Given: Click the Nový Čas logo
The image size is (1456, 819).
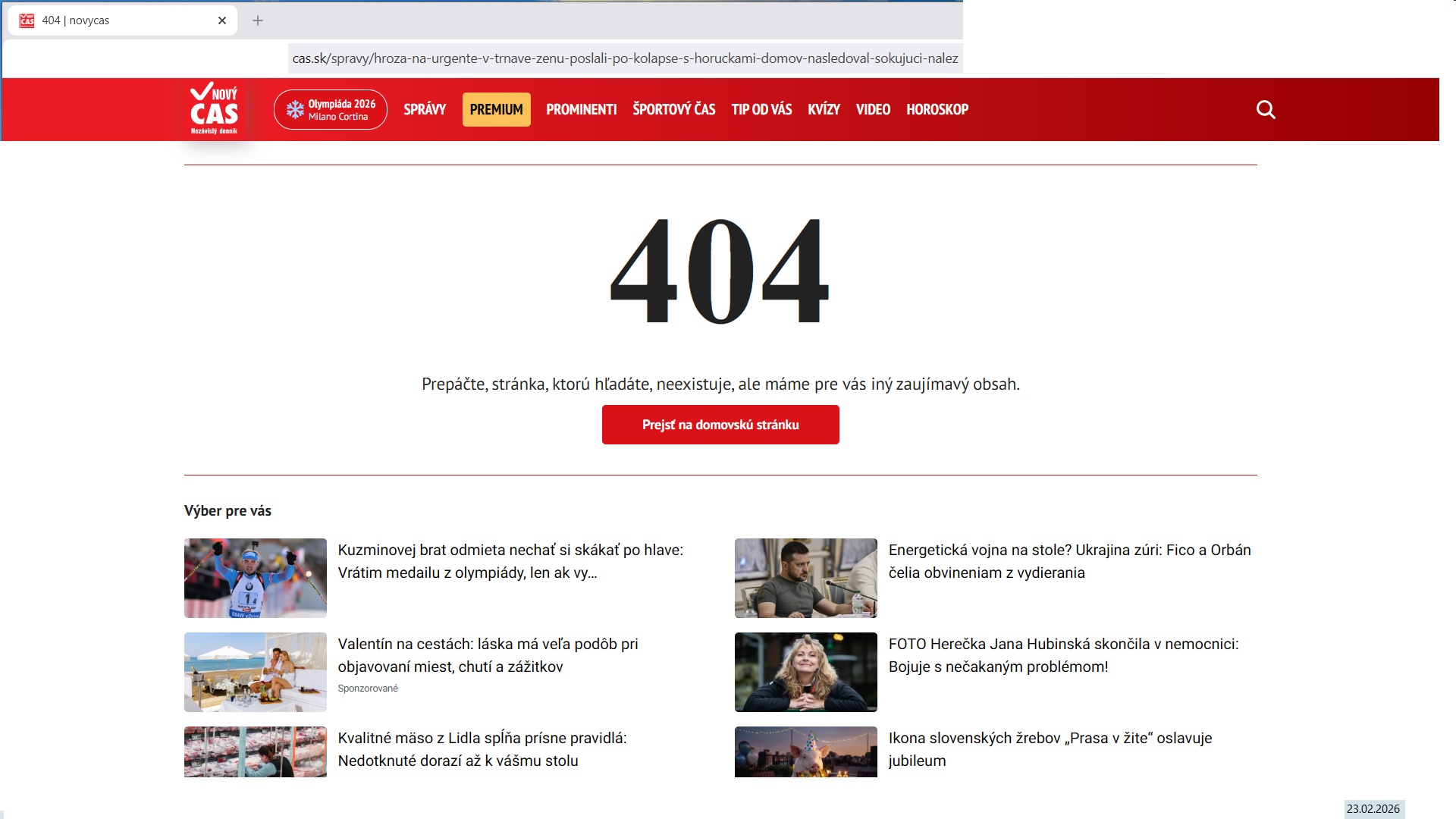Looking at the screenshot, I should click(x=215, y=109).
